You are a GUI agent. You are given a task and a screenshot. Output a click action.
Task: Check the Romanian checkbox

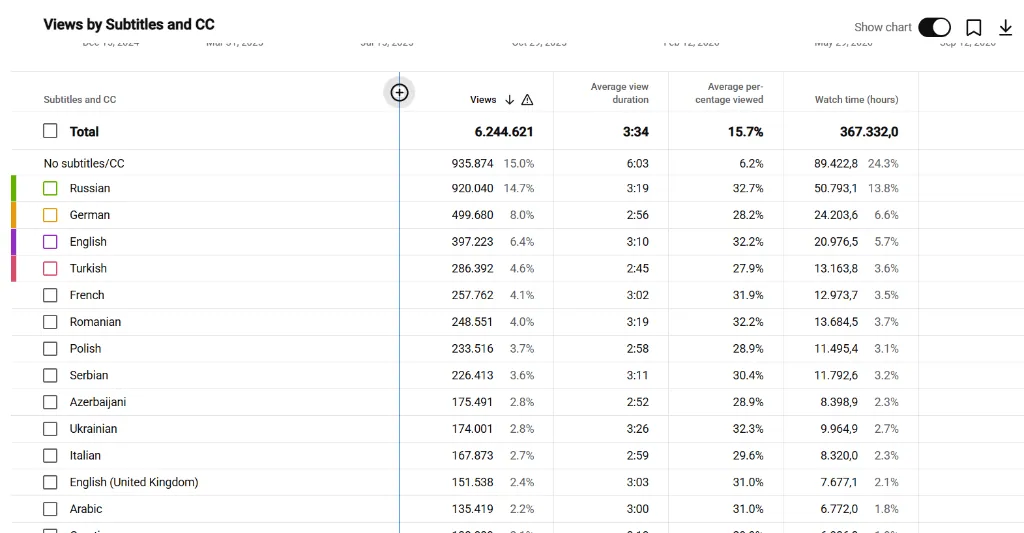coord(50,322)
